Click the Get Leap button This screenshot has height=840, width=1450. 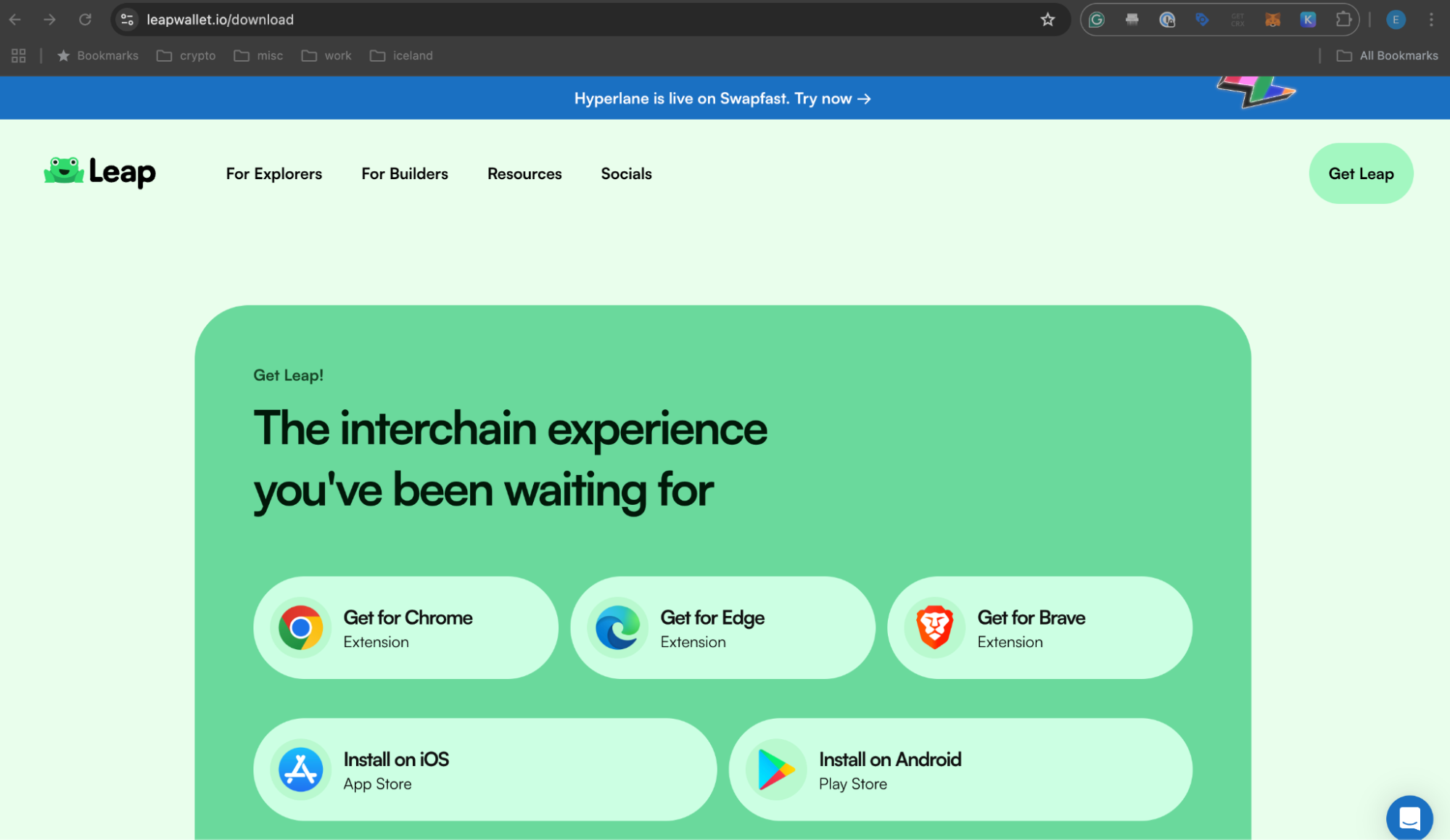tap(1361, 173)
